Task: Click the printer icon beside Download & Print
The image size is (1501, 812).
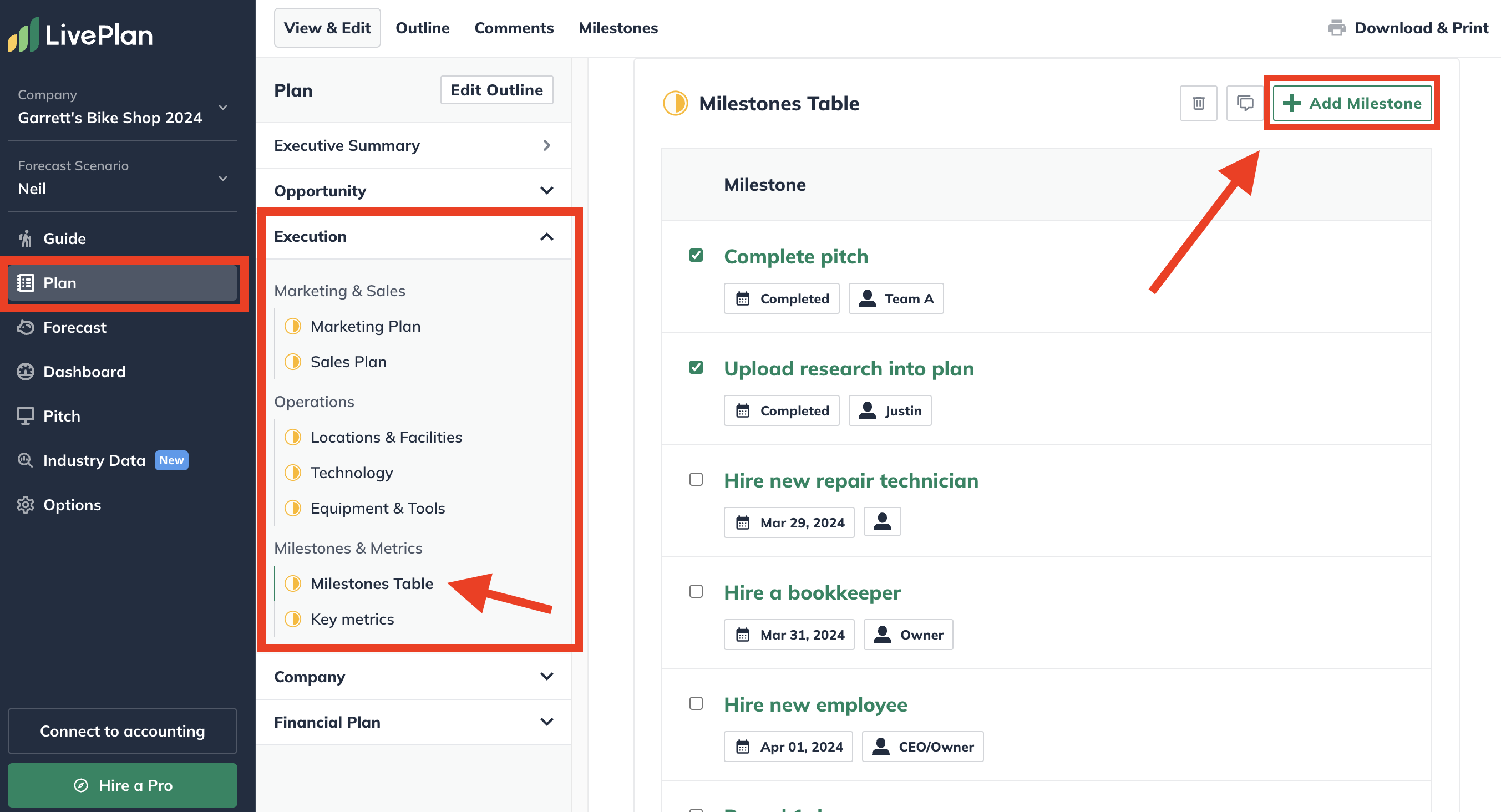Action: click(1336, 27)
